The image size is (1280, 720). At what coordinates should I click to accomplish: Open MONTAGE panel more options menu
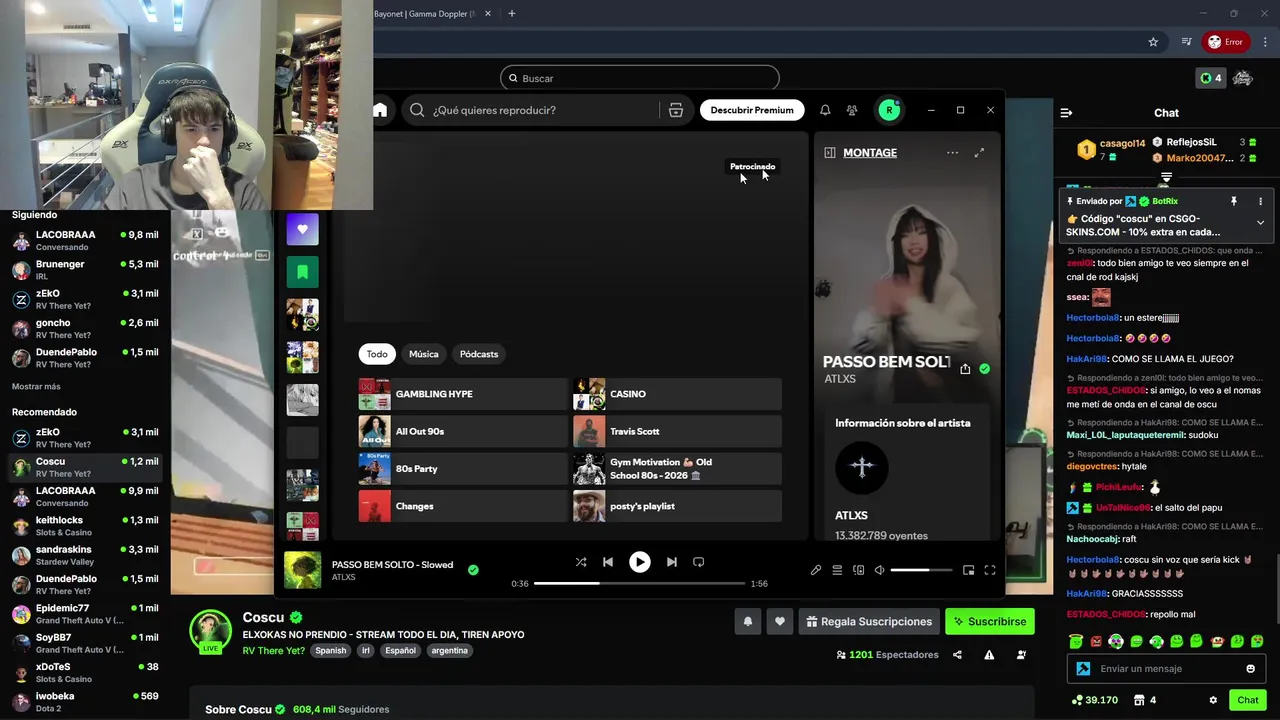pyautogui.click(x=952, y=153)
